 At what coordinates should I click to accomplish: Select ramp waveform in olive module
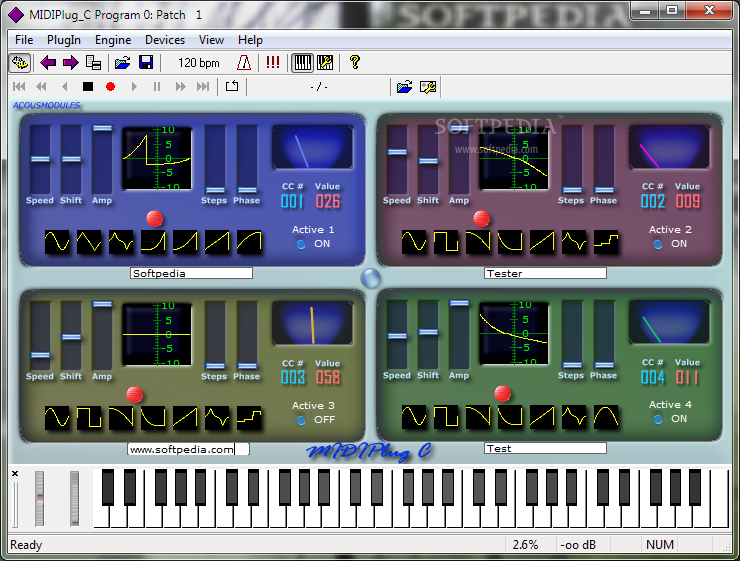185,418
